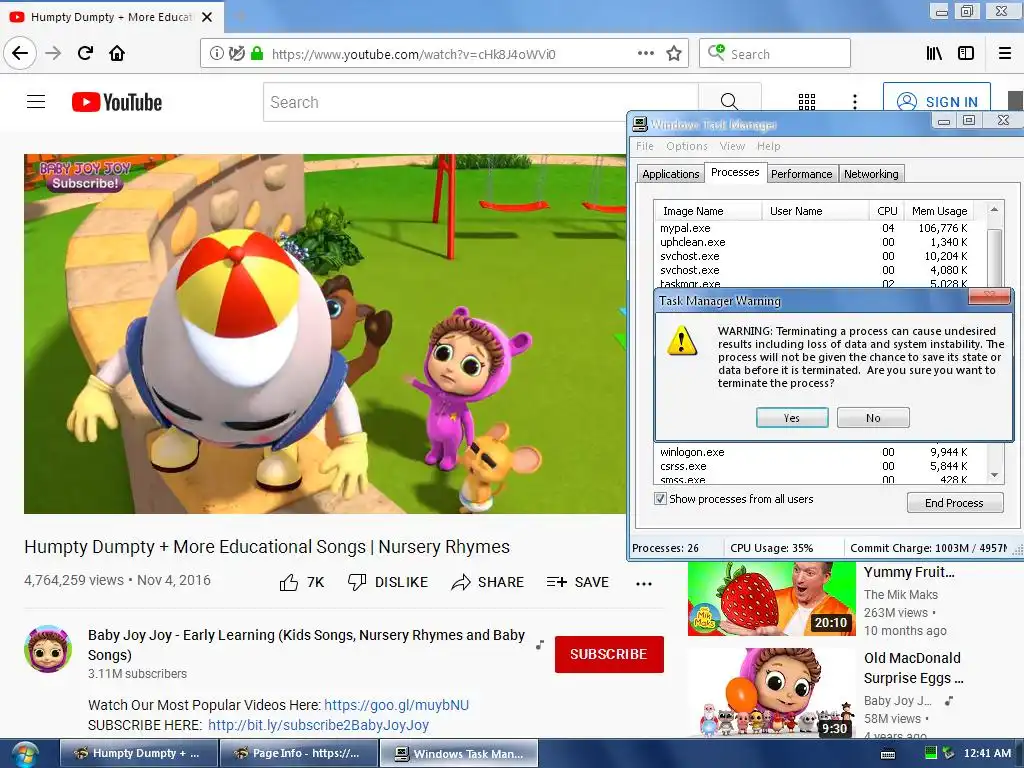Open the goo.gl/muybNU link
Viewport: 1024px width, 768px height.
[396, 705]
